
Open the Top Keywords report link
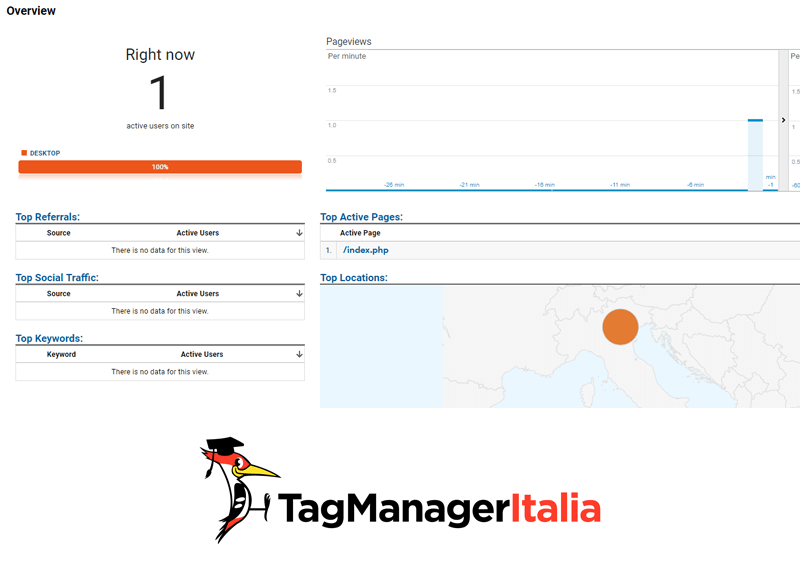click(x=49, y=338)
